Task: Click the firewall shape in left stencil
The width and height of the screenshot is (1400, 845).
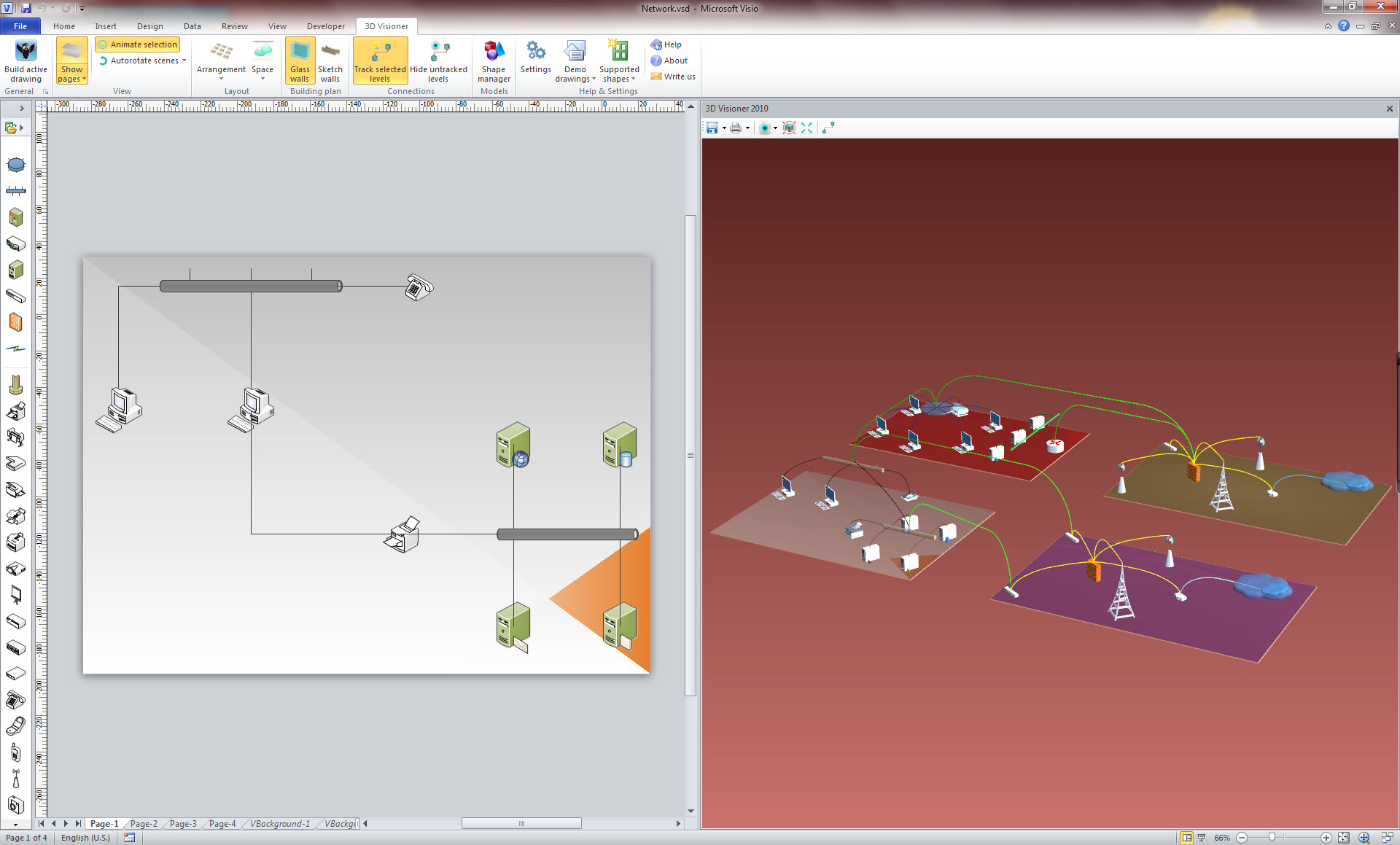Action: point(15,322)
